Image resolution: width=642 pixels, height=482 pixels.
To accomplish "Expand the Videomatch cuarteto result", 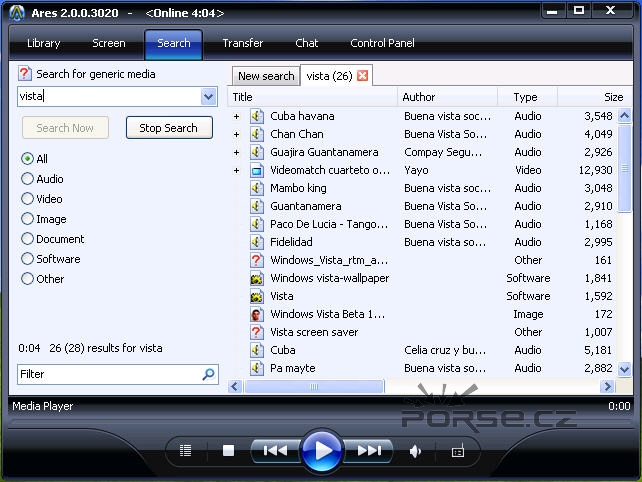I will pyautogui.click(x=237, y=170).
